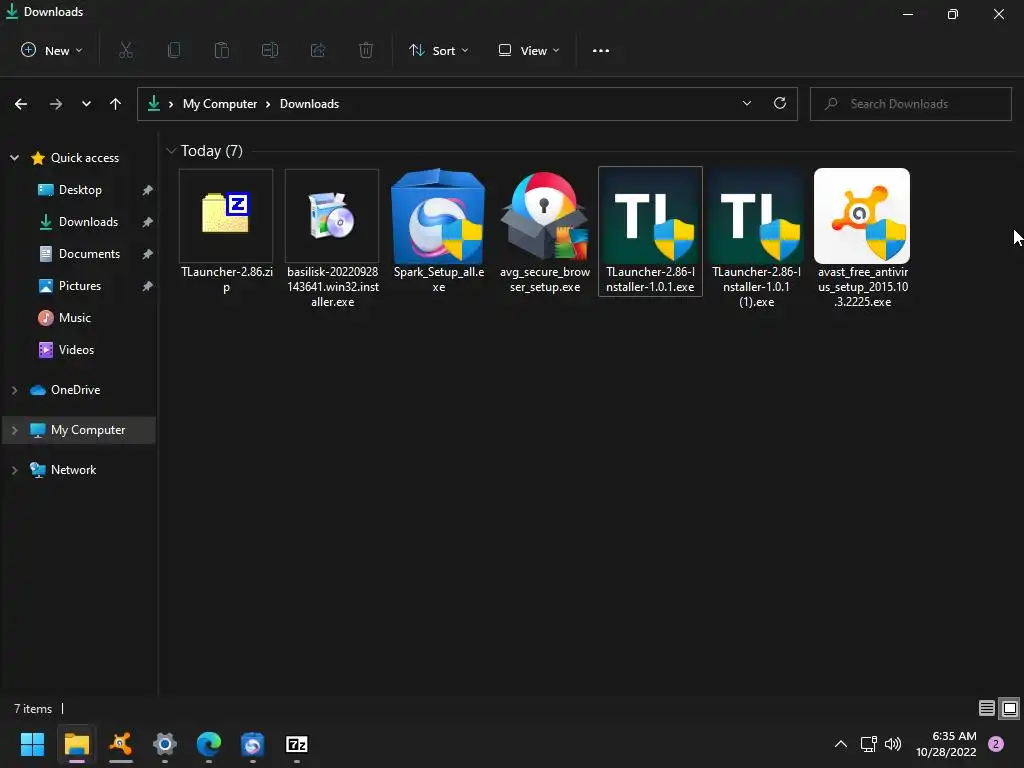
Task: Click the pin icon next to Documents
Action: [148, 254]
